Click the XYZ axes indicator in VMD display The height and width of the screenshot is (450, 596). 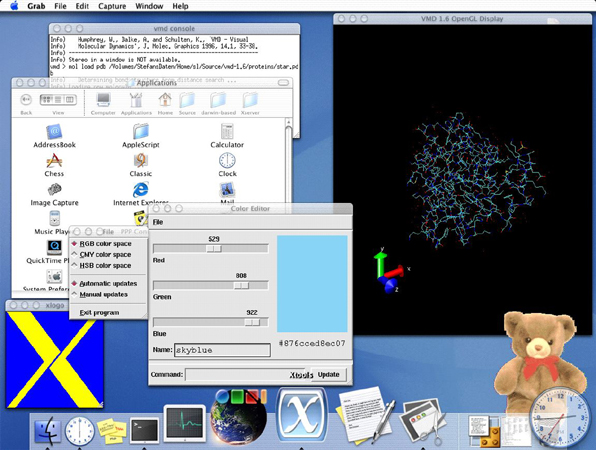coord(392,270)
